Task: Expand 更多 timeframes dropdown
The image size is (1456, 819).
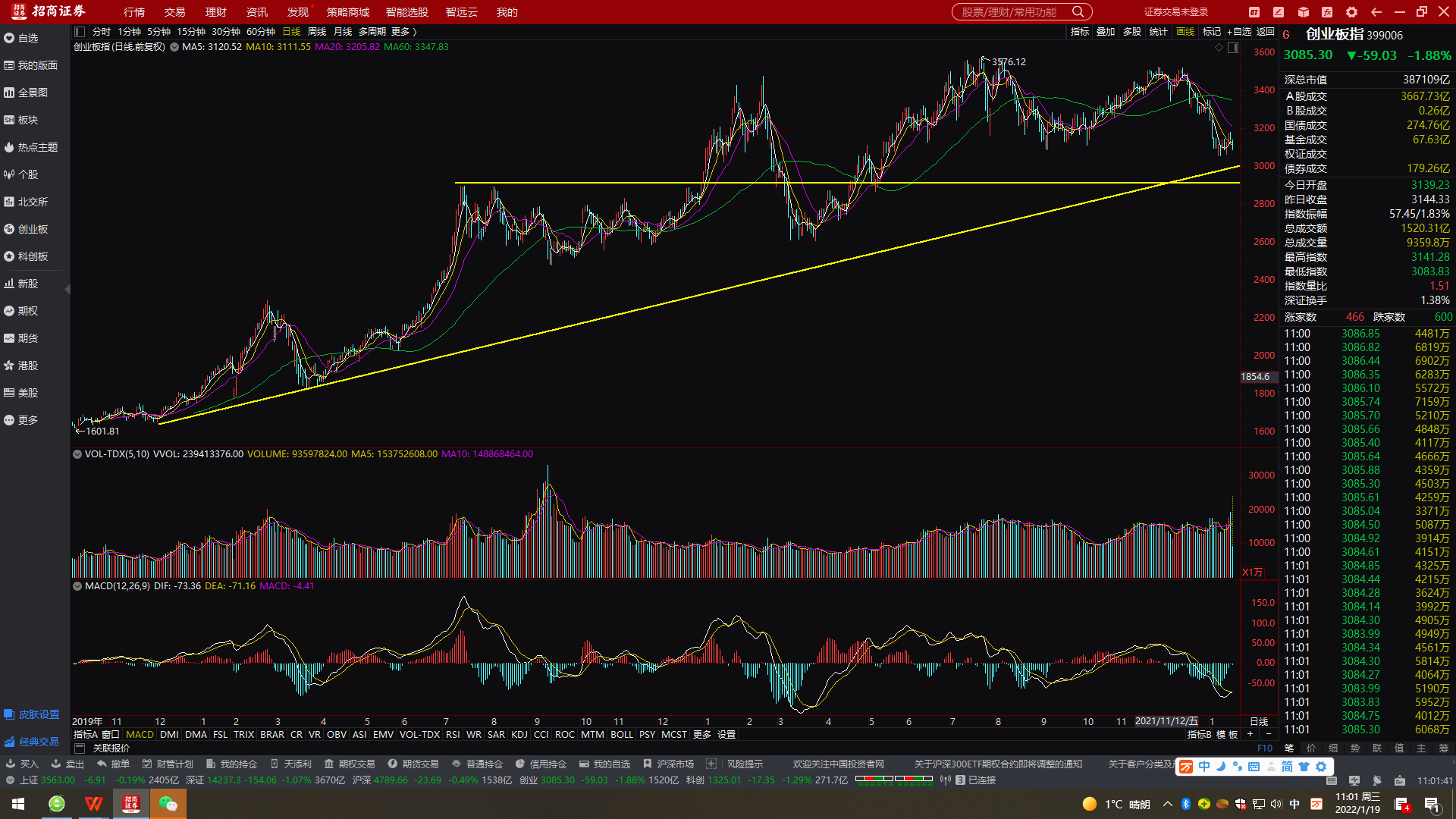Action: click(x=404, y=32)
